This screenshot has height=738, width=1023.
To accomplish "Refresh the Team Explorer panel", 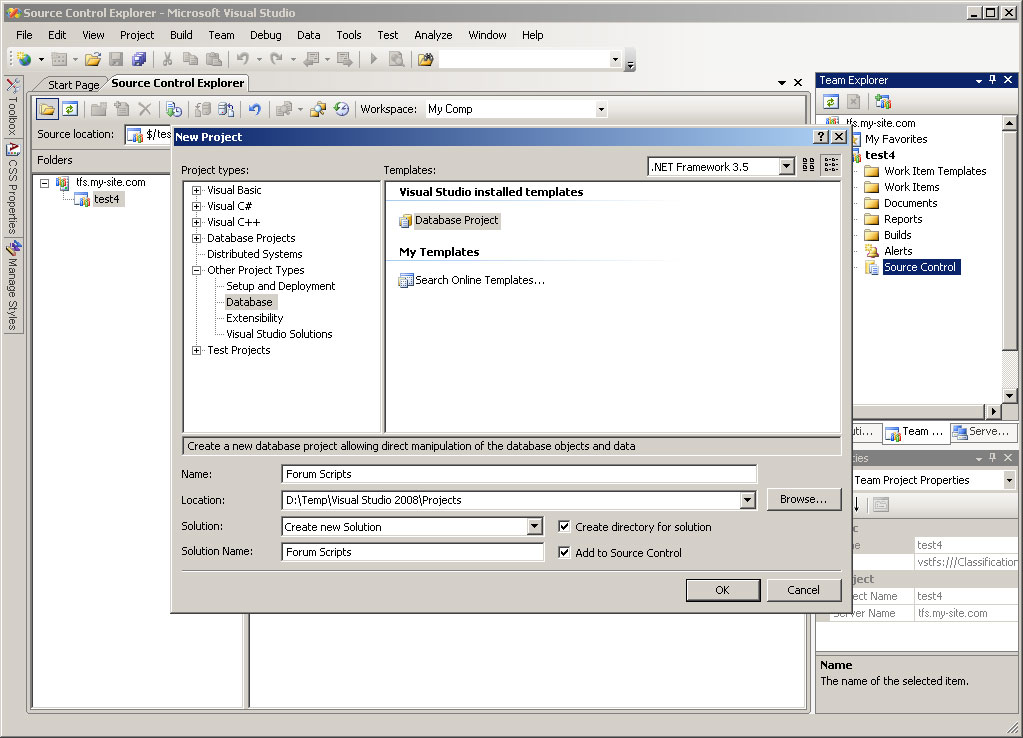I will pos(831,102).
